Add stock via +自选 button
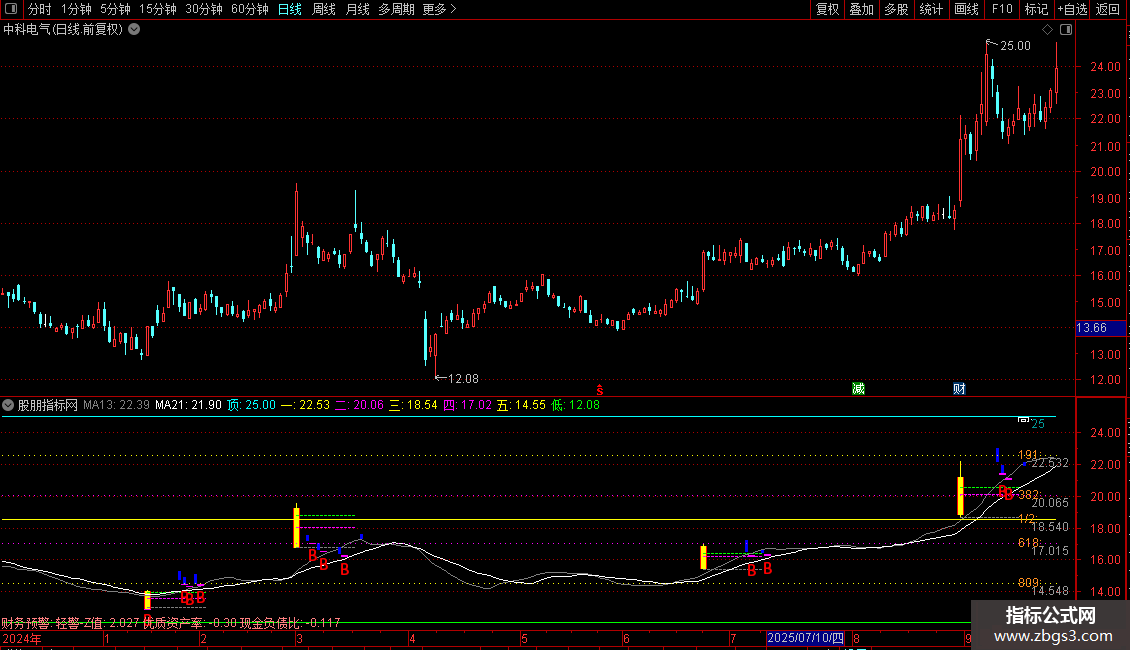 coord(1072,9)
